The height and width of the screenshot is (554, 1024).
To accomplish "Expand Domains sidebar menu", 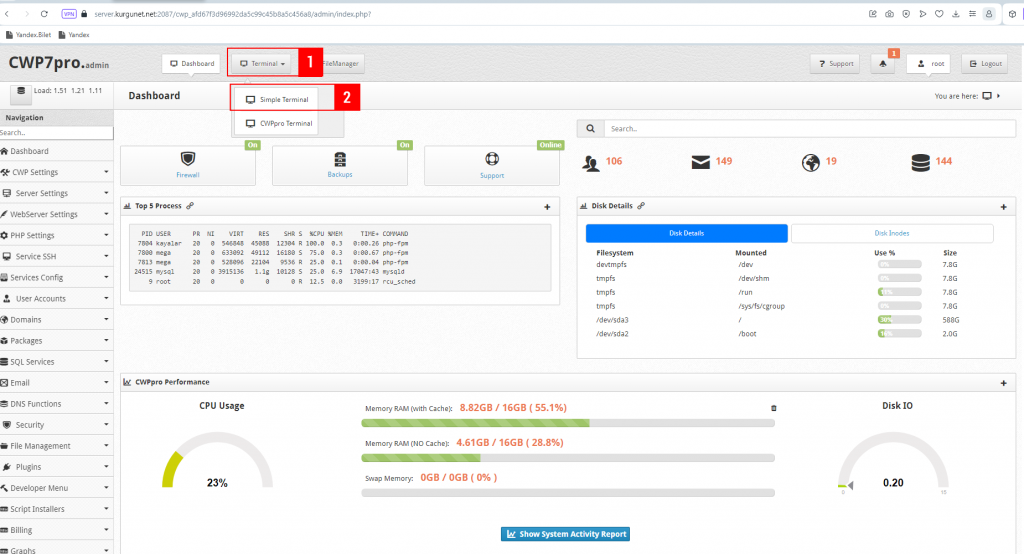I will [56, 319].
